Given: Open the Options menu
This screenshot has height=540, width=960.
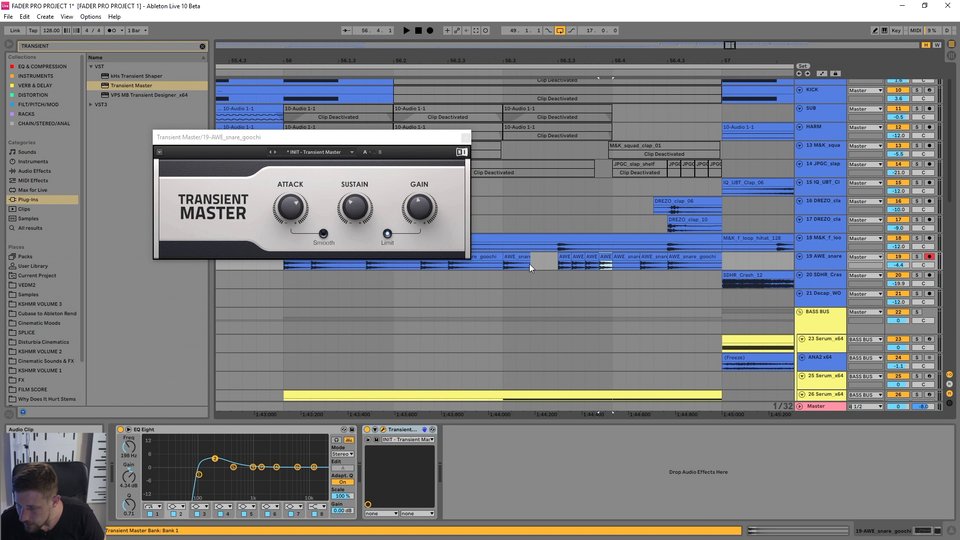Looking at the screenshot, I should 91,17.
